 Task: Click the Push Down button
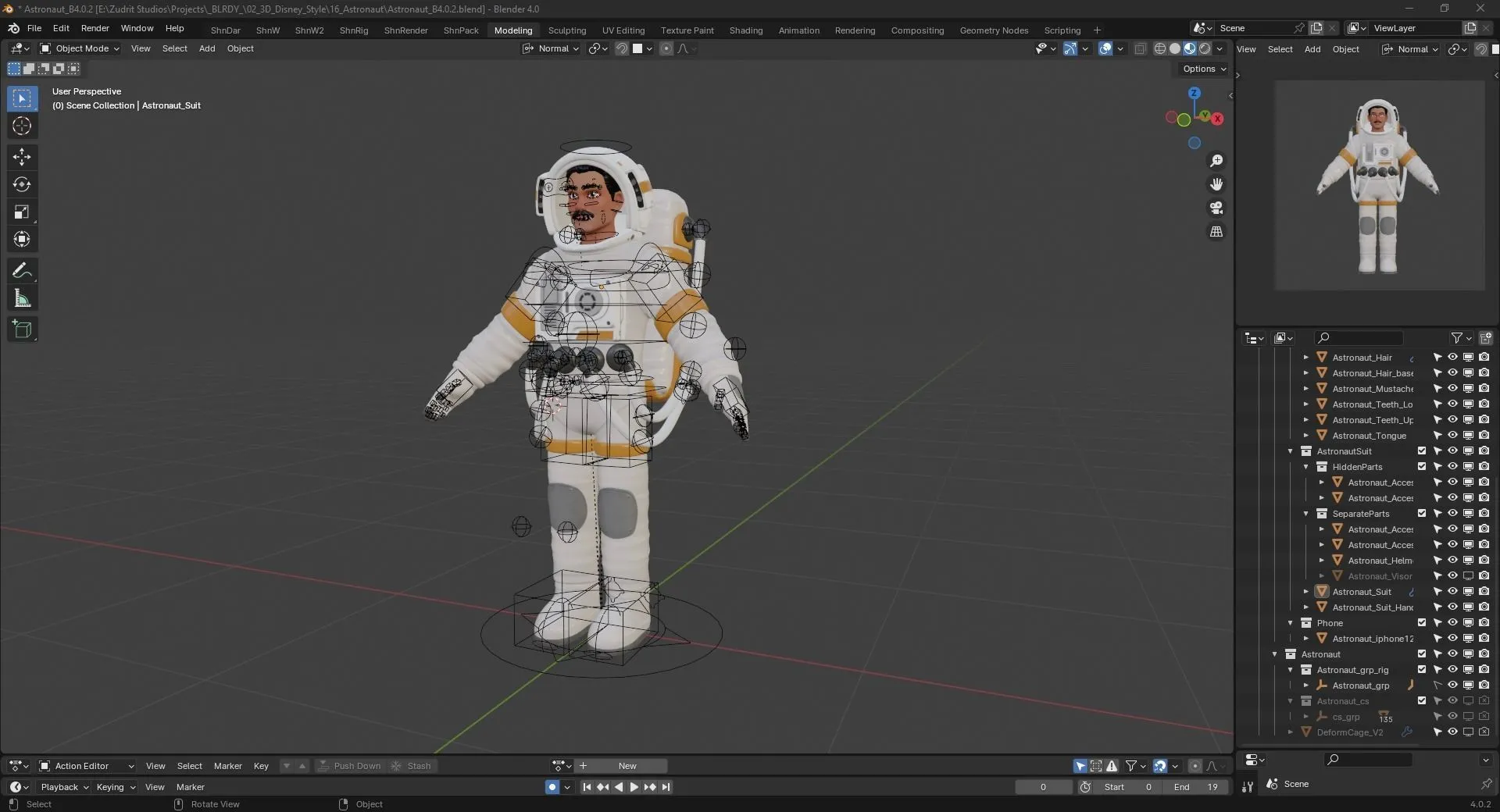point(356,766)
